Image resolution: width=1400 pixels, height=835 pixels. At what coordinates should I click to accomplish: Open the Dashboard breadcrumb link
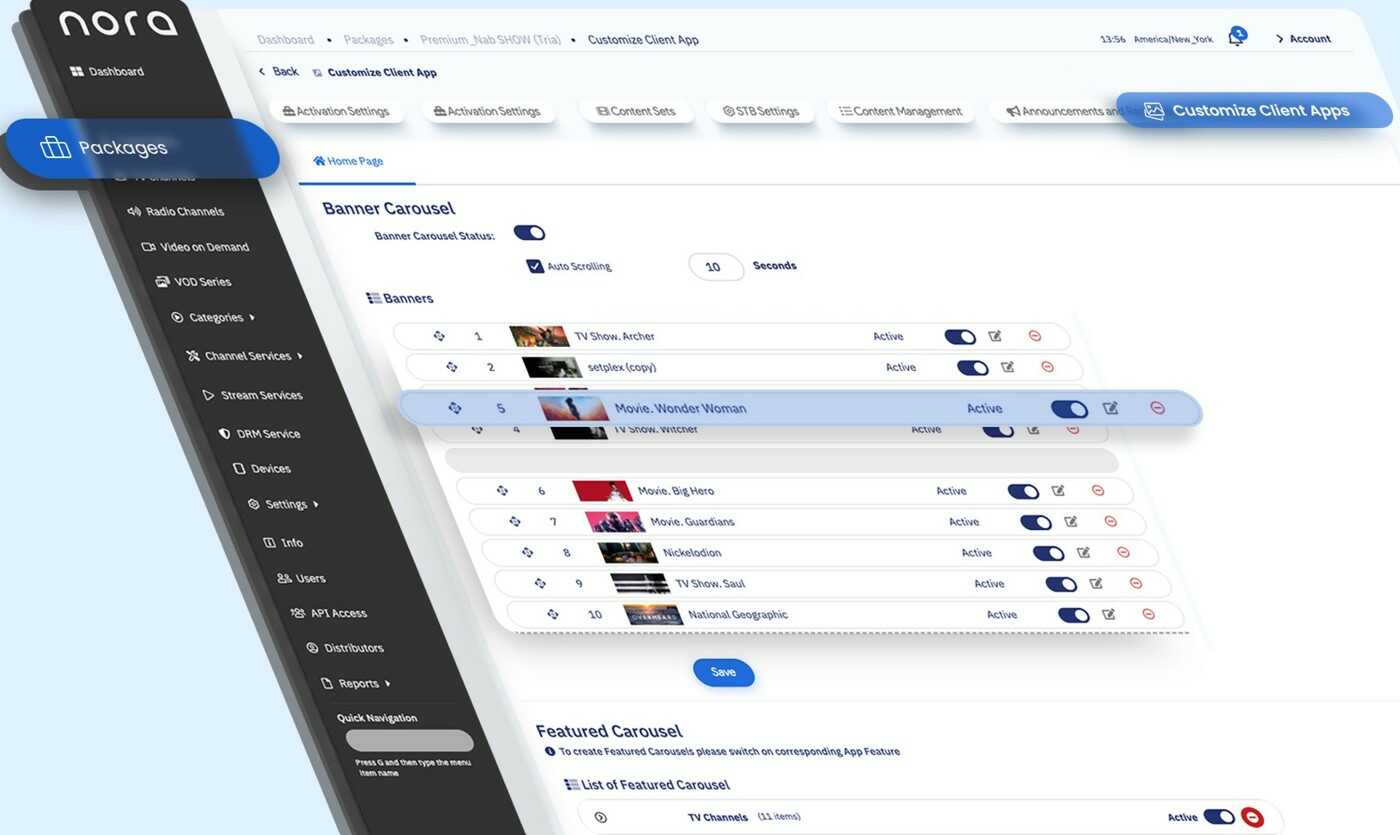[285, 40]
